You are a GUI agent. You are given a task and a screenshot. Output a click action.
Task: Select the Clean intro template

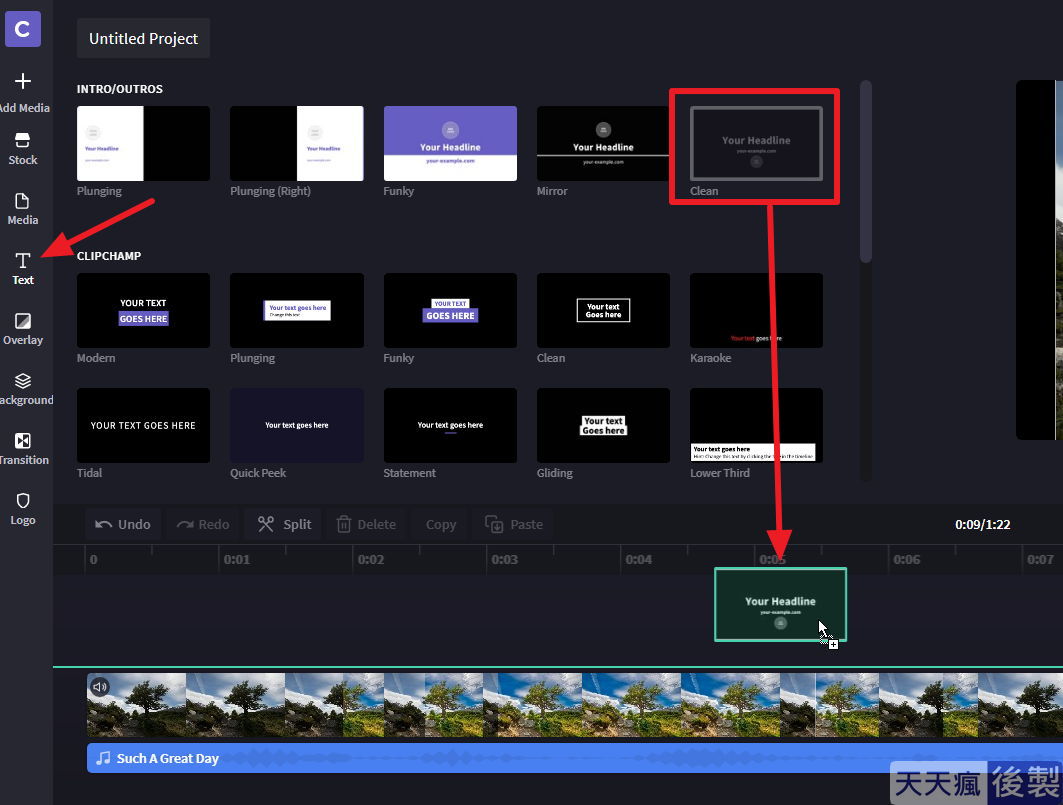click(x=757, y=143)
